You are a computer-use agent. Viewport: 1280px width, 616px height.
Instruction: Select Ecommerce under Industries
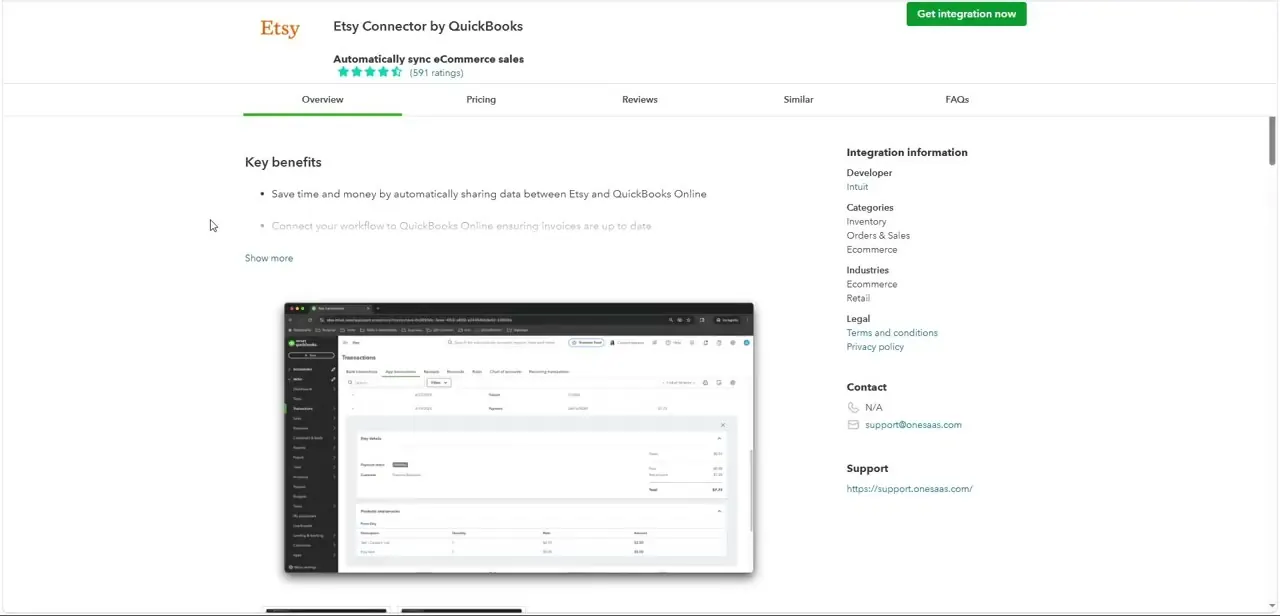click(x=872, y=284)
